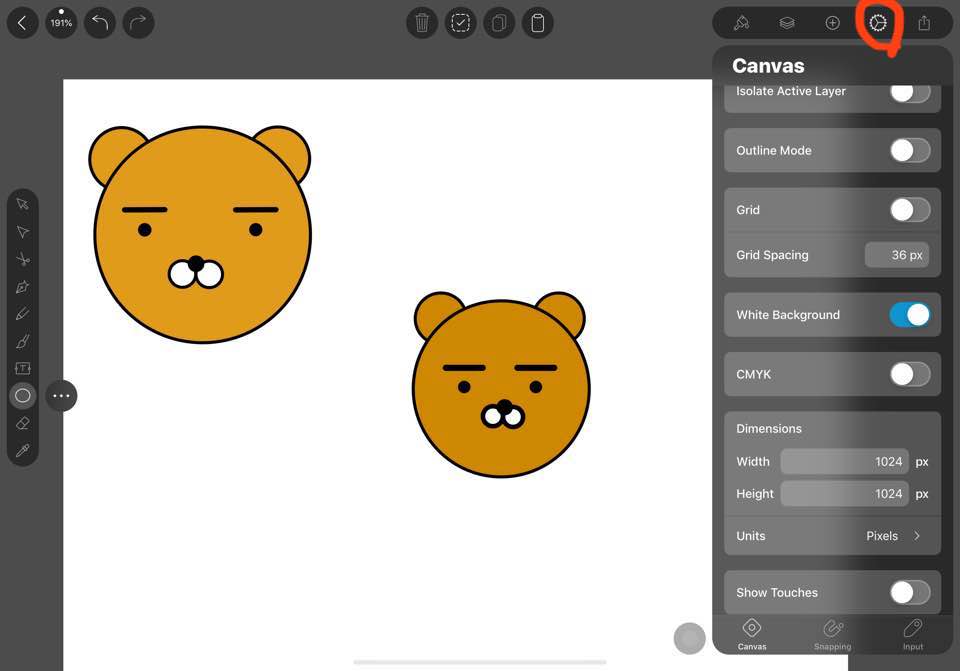Go back using the back arrow
This screenshot has width=960, height=671.
click(22, 23)
